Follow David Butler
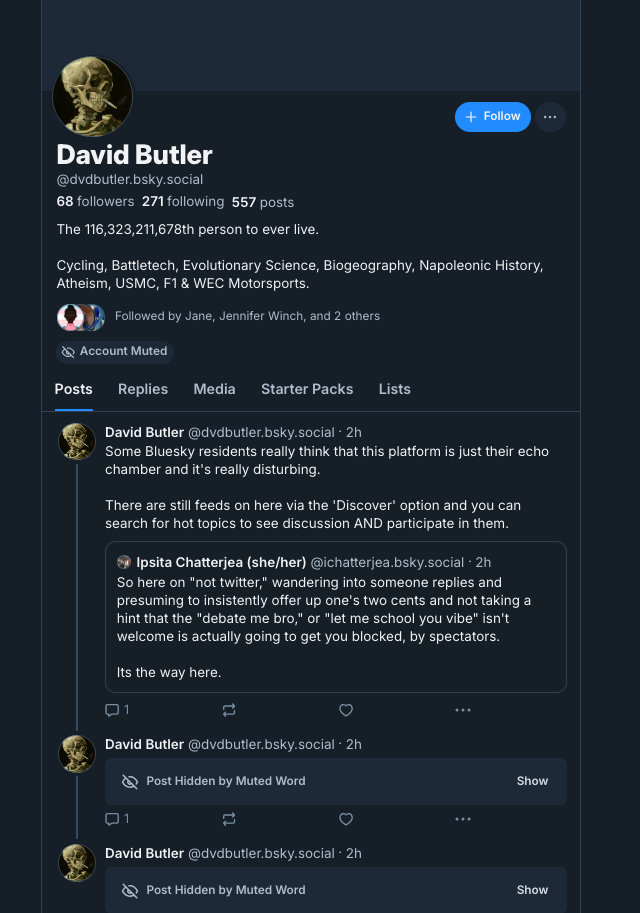Image resolution: width=640 pixels, height=913 pixels. [x=492, y=117]
